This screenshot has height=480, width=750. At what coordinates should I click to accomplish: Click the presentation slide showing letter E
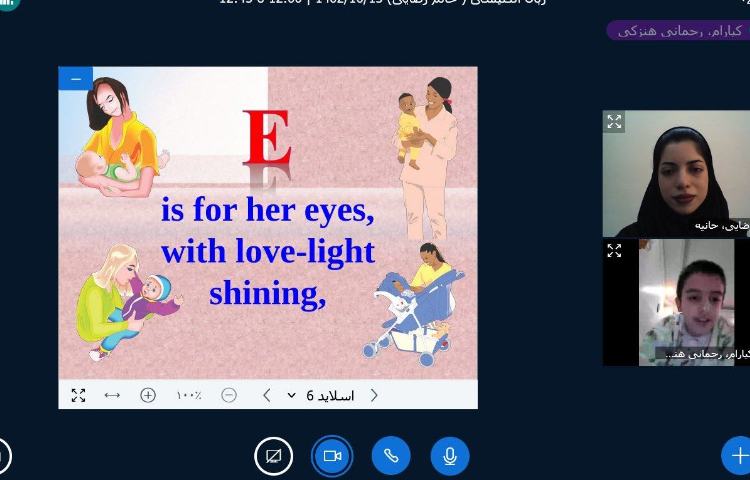point(268,222)
